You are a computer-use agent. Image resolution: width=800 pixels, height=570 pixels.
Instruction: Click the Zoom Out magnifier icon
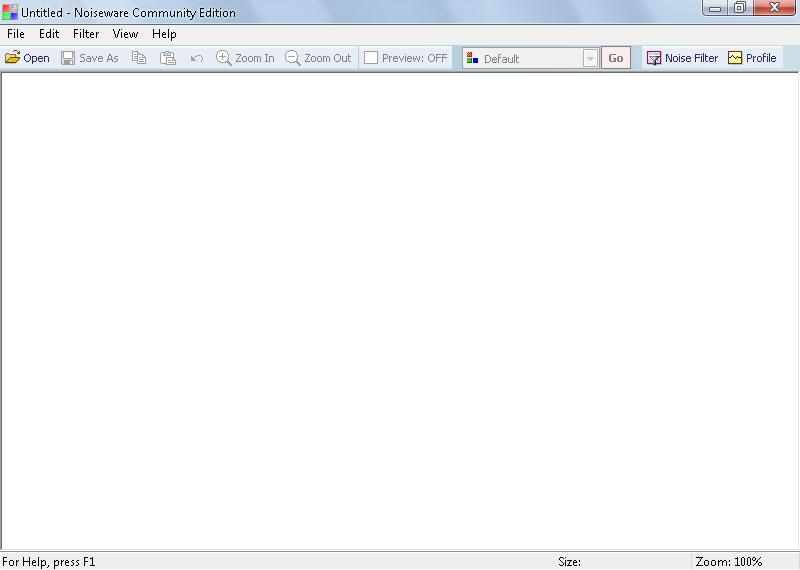coord(292,58)
